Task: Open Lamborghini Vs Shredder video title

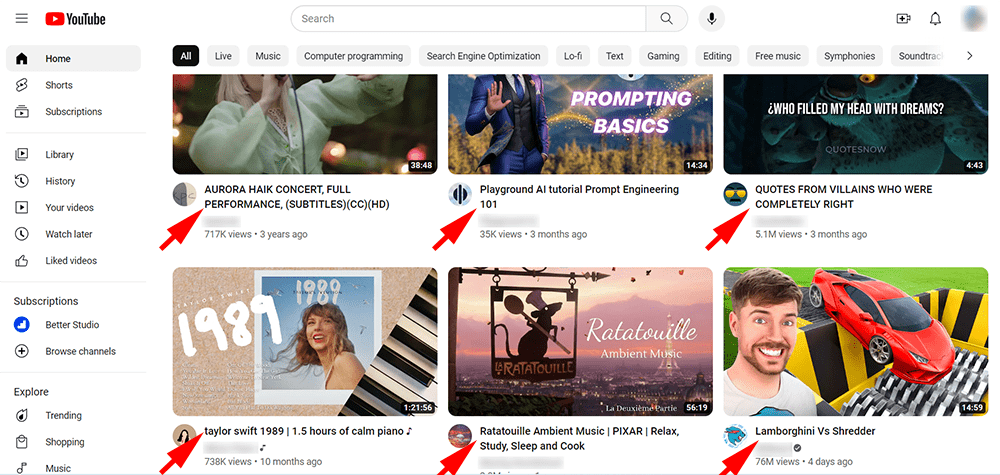Action: 815,431
